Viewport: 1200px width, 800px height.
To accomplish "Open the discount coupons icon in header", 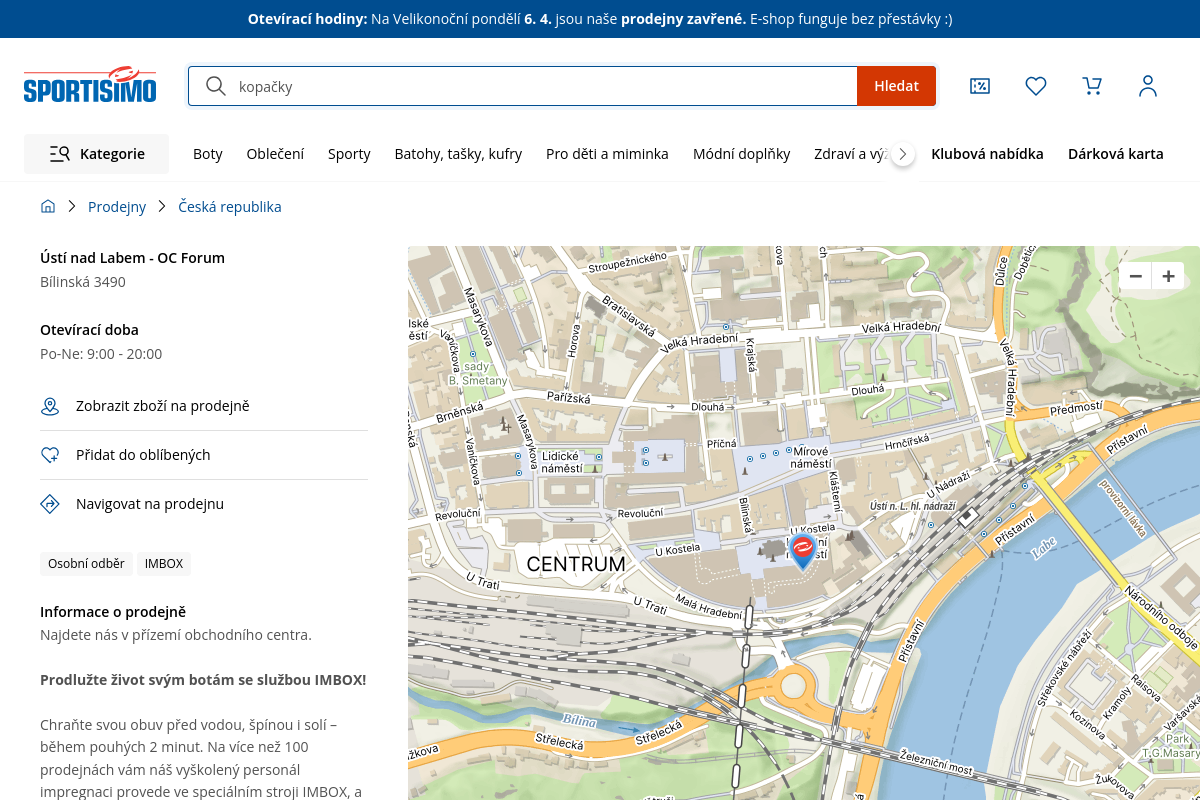I will (x=980, y=86).
